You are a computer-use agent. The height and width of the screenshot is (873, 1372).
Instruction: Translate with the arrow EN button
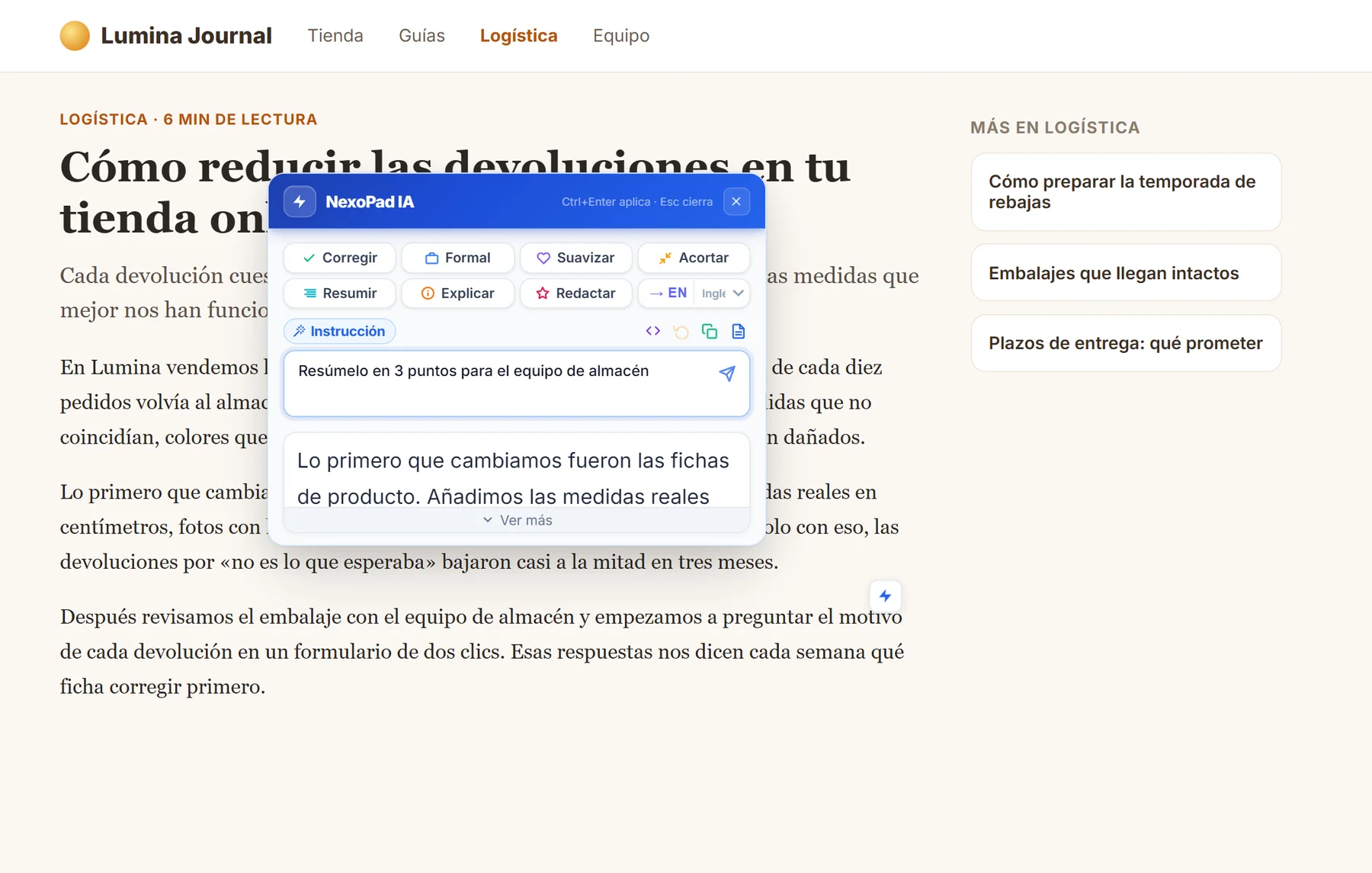point(667,294)
